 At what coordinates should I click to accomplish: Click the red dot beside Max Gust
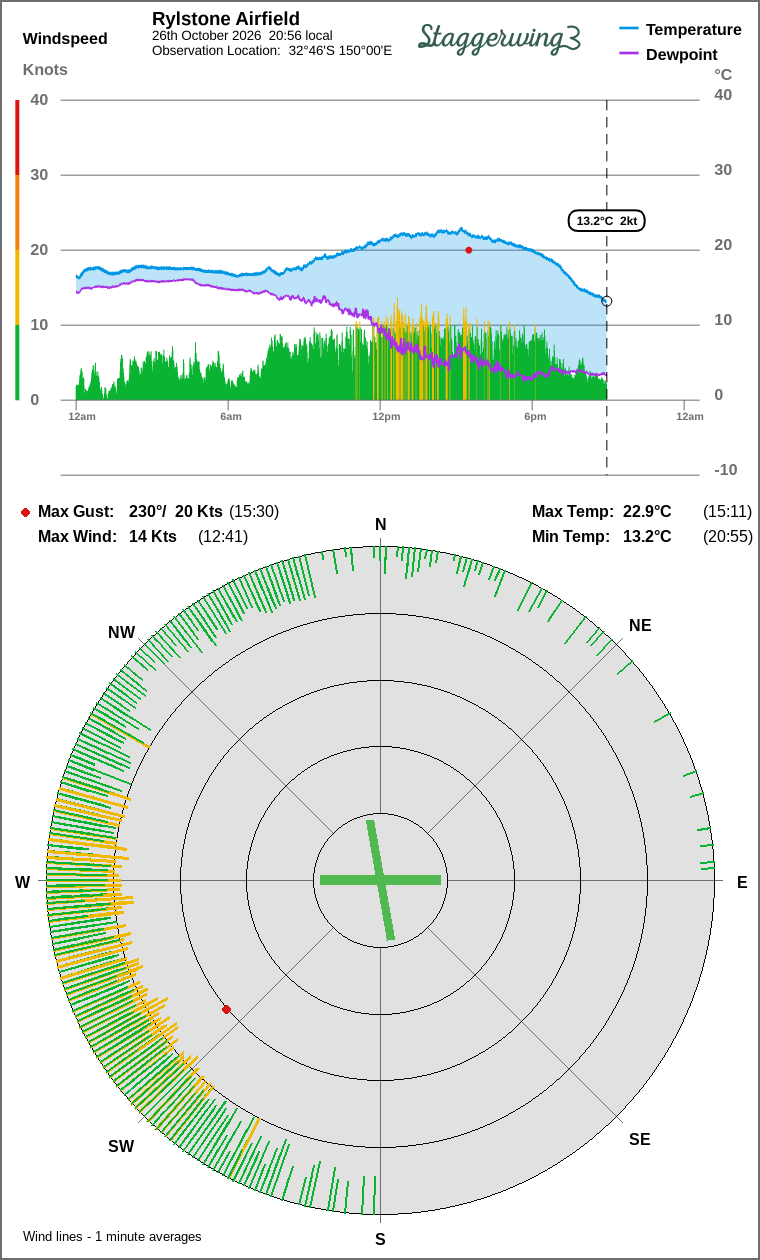[x=25, y=512]
